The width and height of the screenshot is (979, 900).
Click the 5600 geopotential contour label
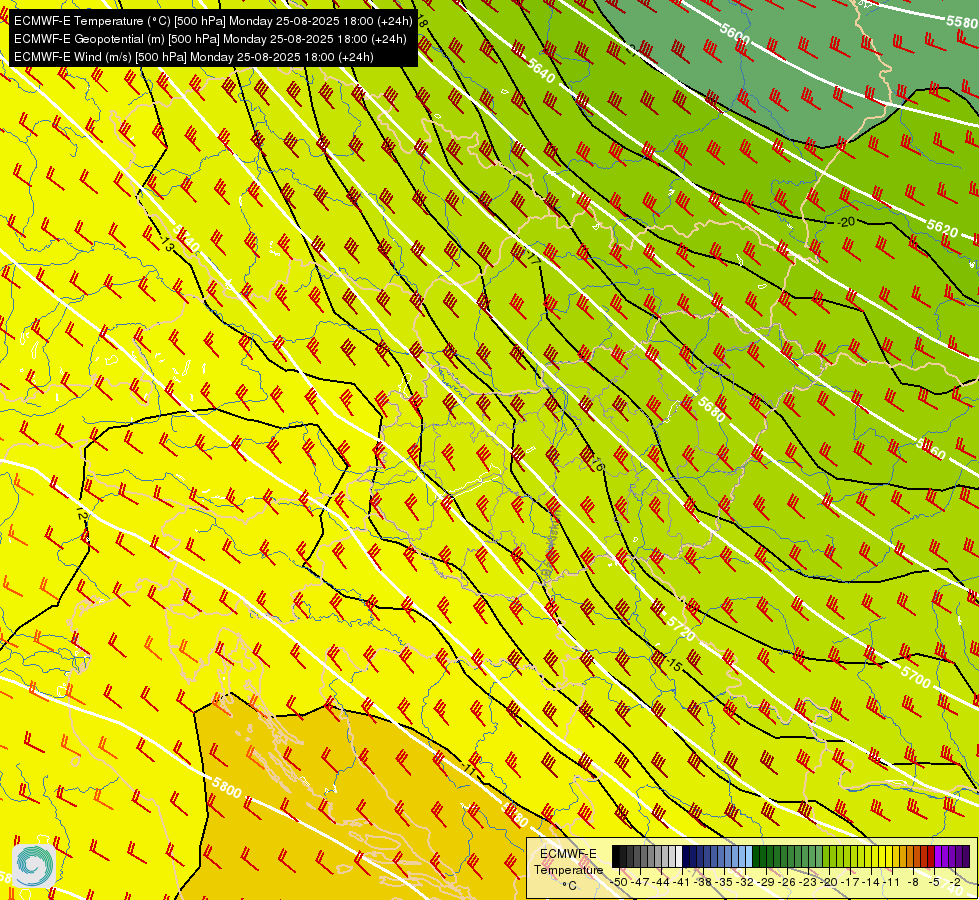tap(734, 33)
